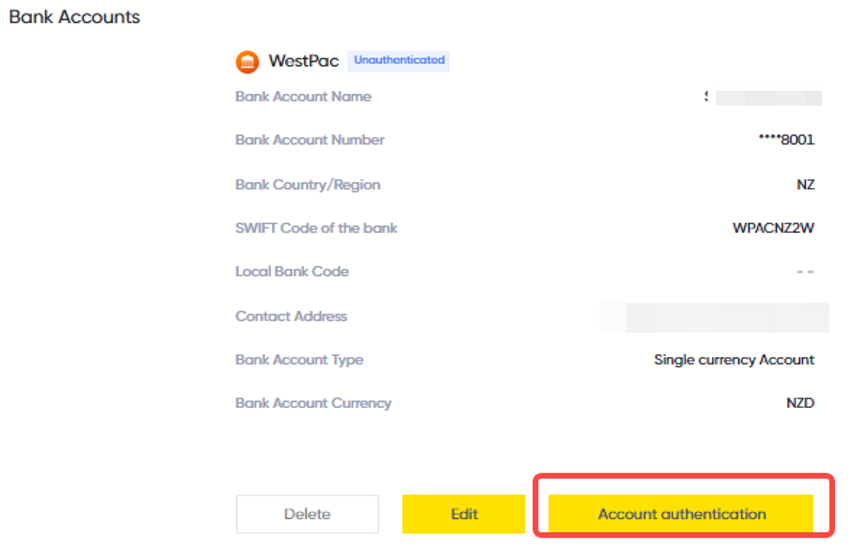
Task: Click the Delete button
Action: click(x=307, y=513)
